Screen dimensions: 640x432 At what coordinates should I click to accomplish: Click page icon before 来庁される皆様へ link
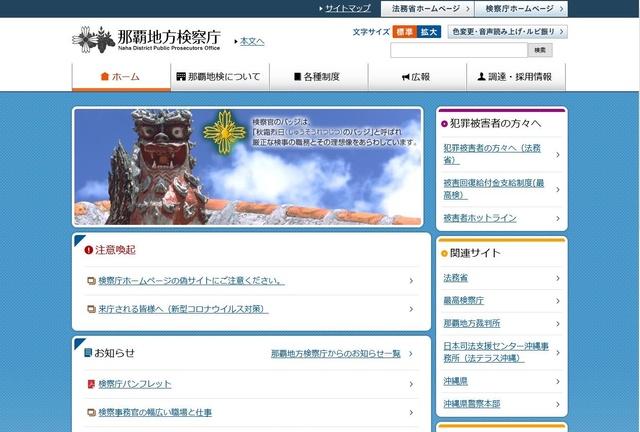[91, 310]
